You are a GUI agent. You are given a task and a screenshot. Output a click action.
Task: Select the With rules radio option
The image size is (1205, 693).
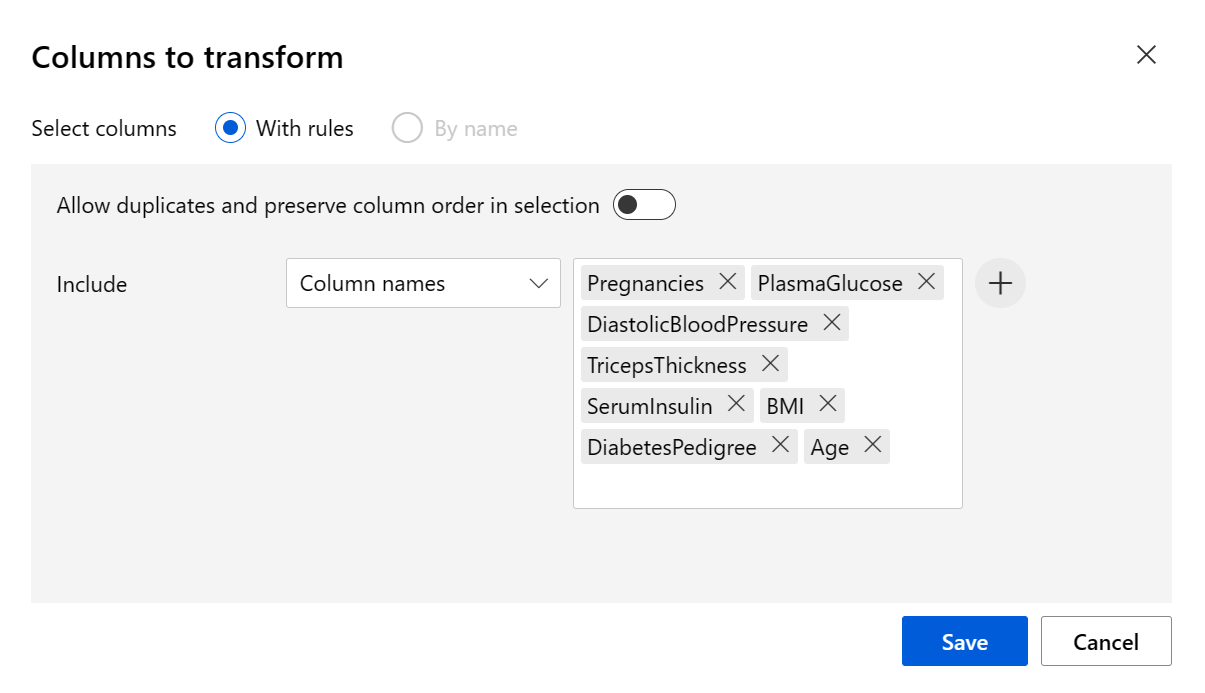pos(231,128)
